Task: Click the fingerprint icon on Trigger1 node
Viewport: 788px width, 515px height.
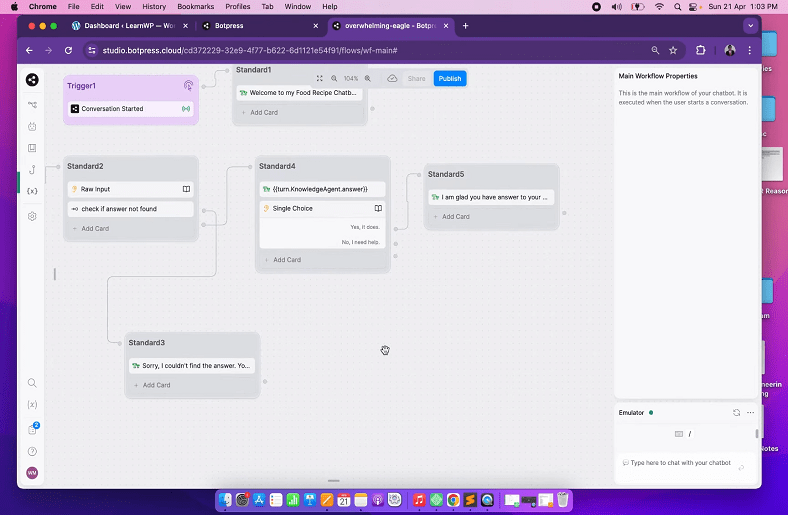Action: coord(188,85)
